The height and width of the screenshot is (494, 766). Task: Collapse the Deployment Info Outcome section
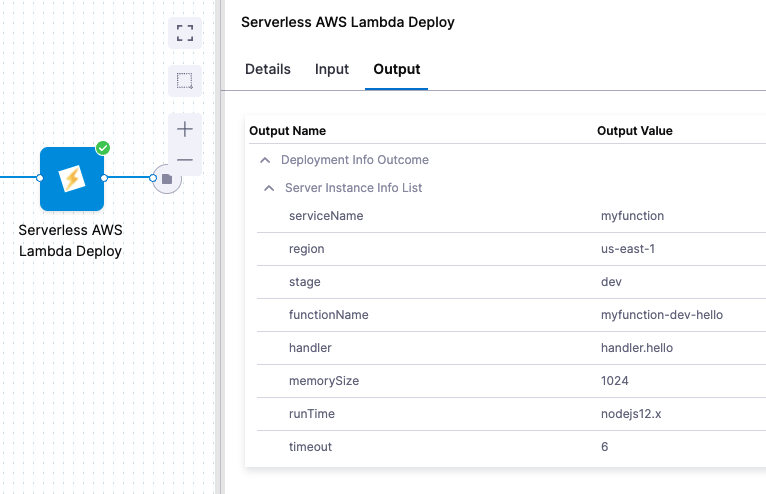point(265,160)
